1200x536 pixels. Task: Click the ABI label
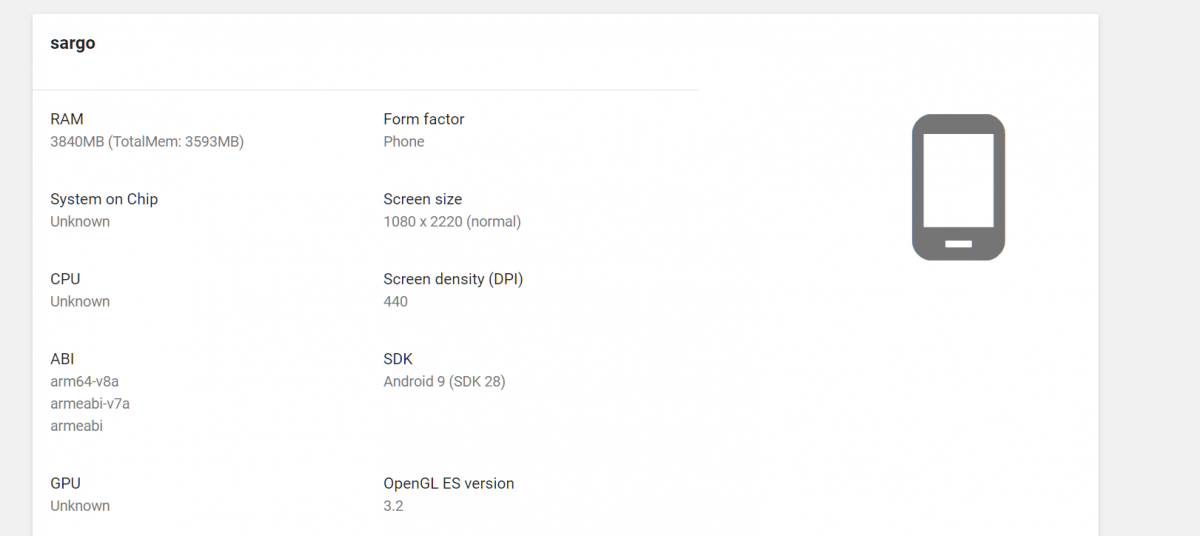(62, 359)
